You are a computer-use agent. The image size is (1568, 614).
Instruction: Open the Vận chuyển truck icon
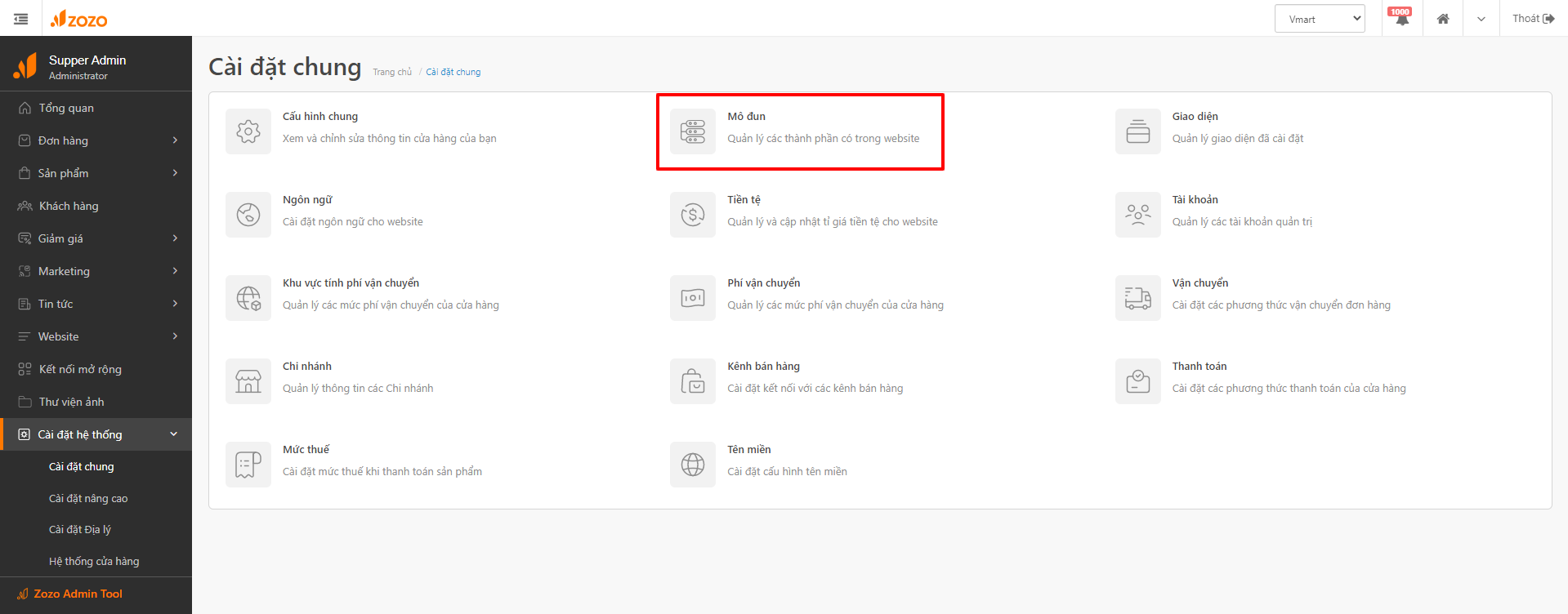tap(1138, 298)
